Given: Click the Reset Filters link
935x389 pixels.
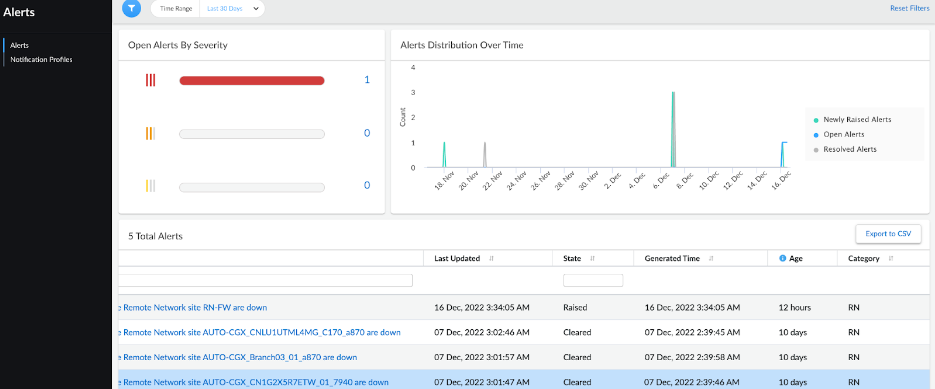Looking at the screenshot, I should point(909,8).
